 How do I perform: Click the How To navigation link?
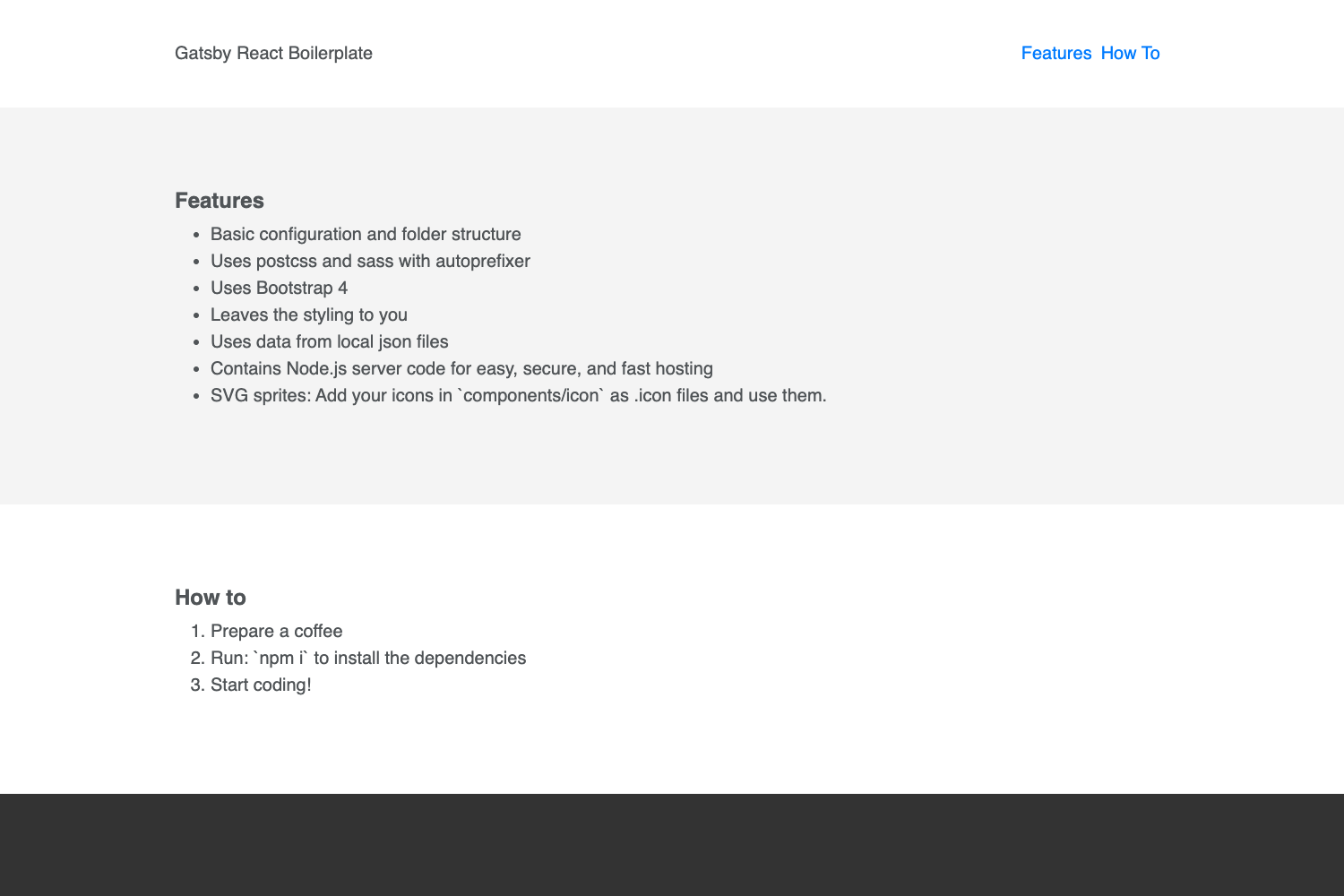pyautogui.click(x=1131, y=53)
